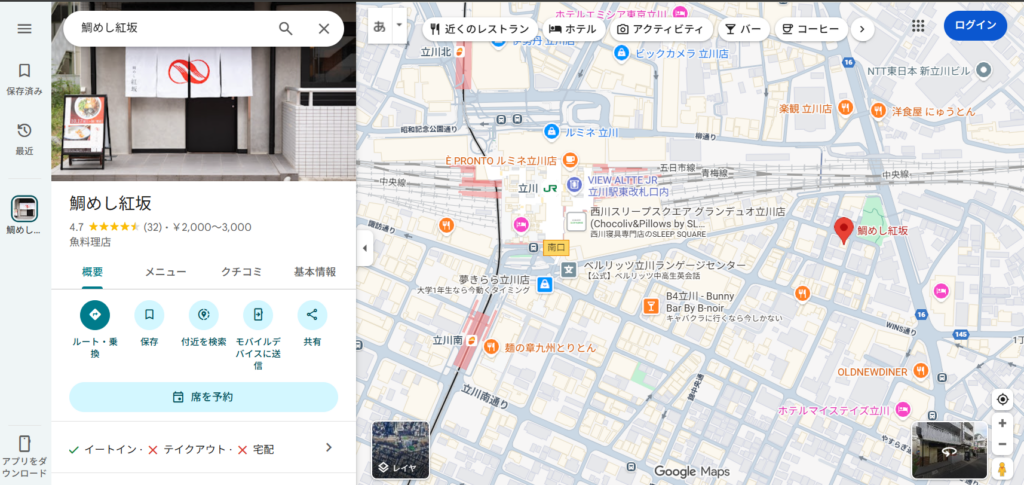Open the hamburger main menu
1024x485 pixels.
point(25,28)
